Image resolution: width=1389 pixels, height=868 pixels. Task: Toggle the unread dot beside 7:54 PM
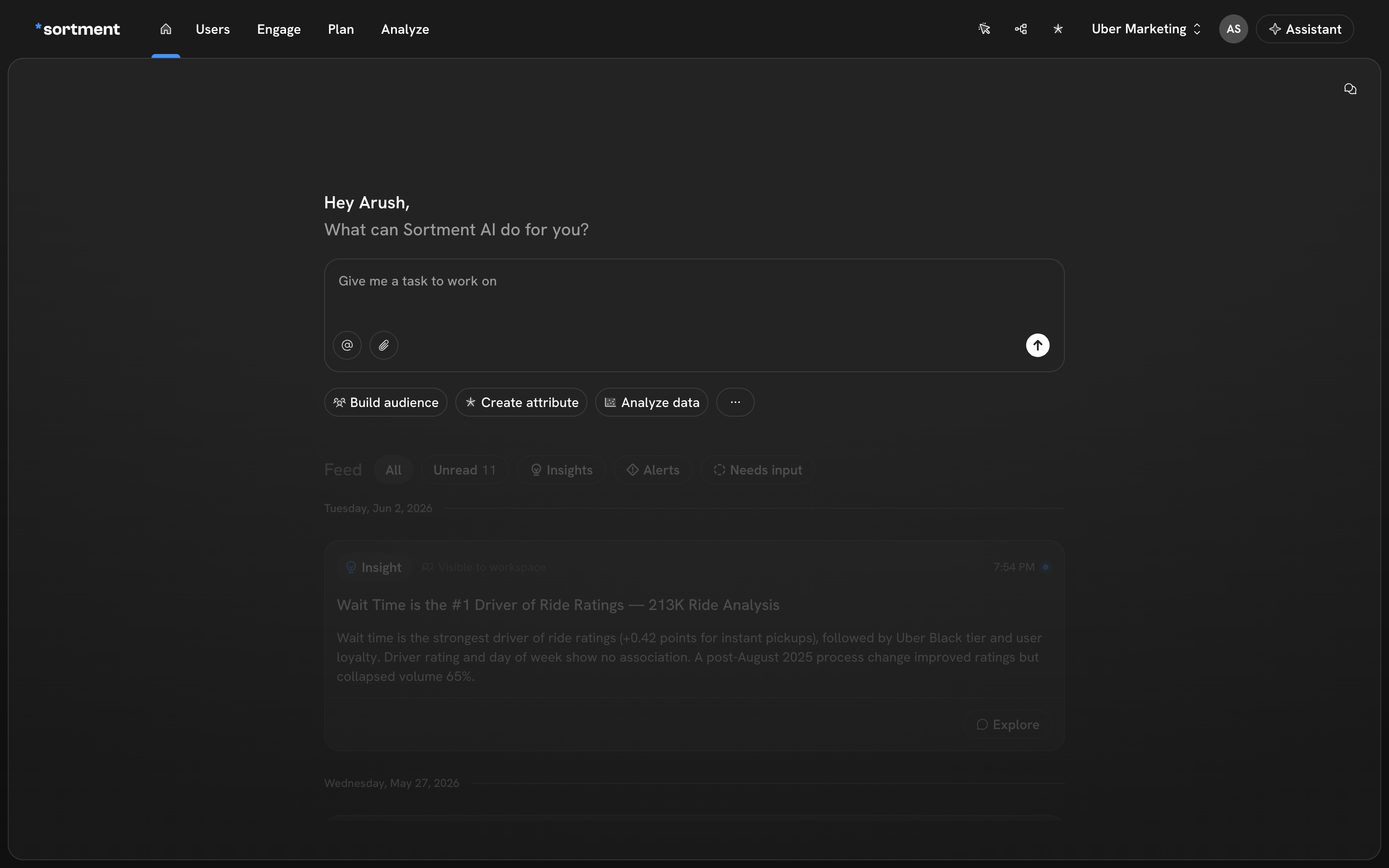(x=1046, y=567)
